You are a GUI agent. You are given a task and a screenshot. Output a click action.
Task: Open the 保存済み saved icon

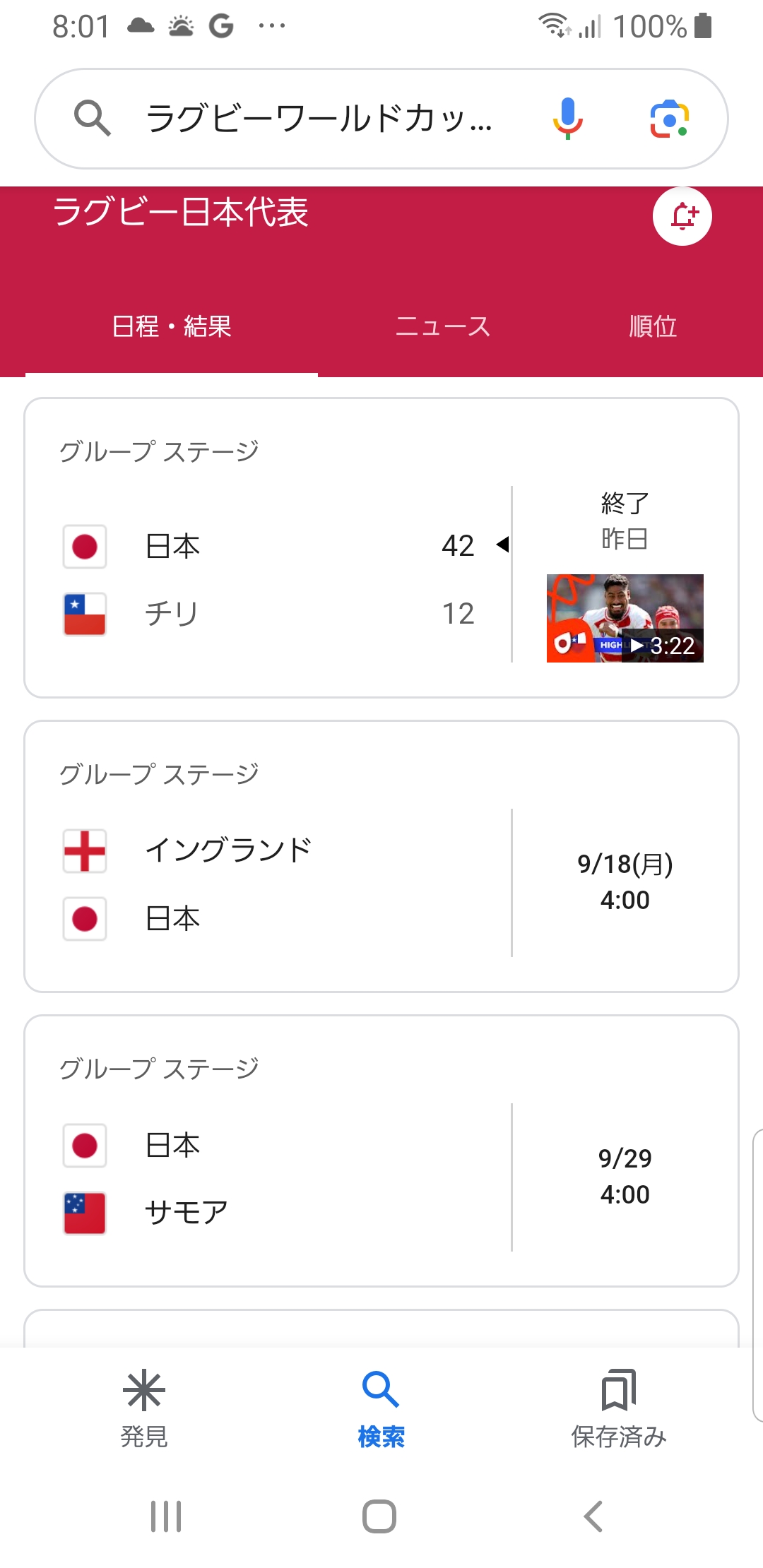click(618, 1390)
